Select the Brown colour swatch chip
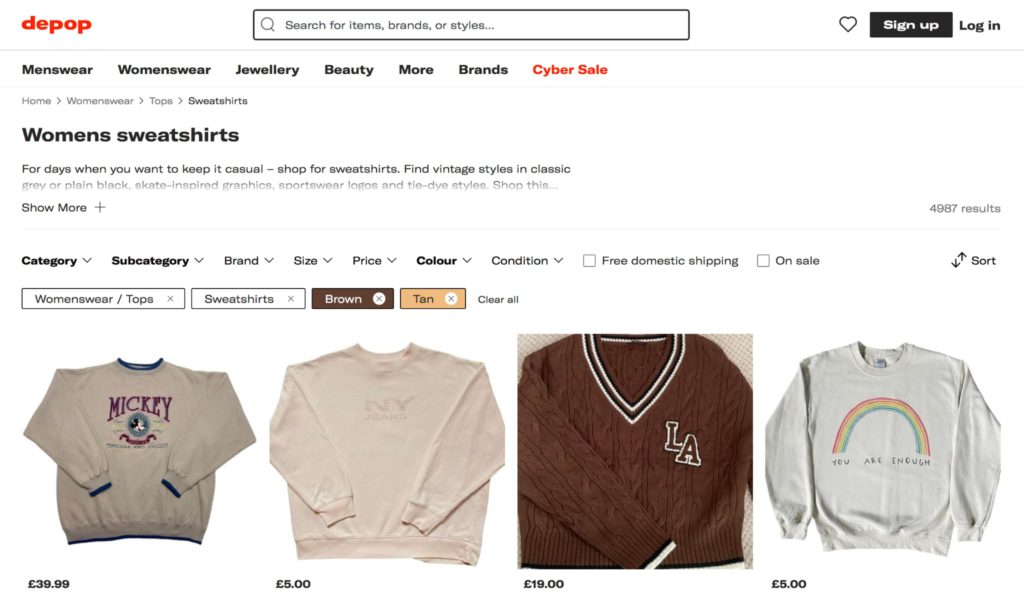This screenshot has height=611, width=1024. pyautogui.click(x=345, y=298)
